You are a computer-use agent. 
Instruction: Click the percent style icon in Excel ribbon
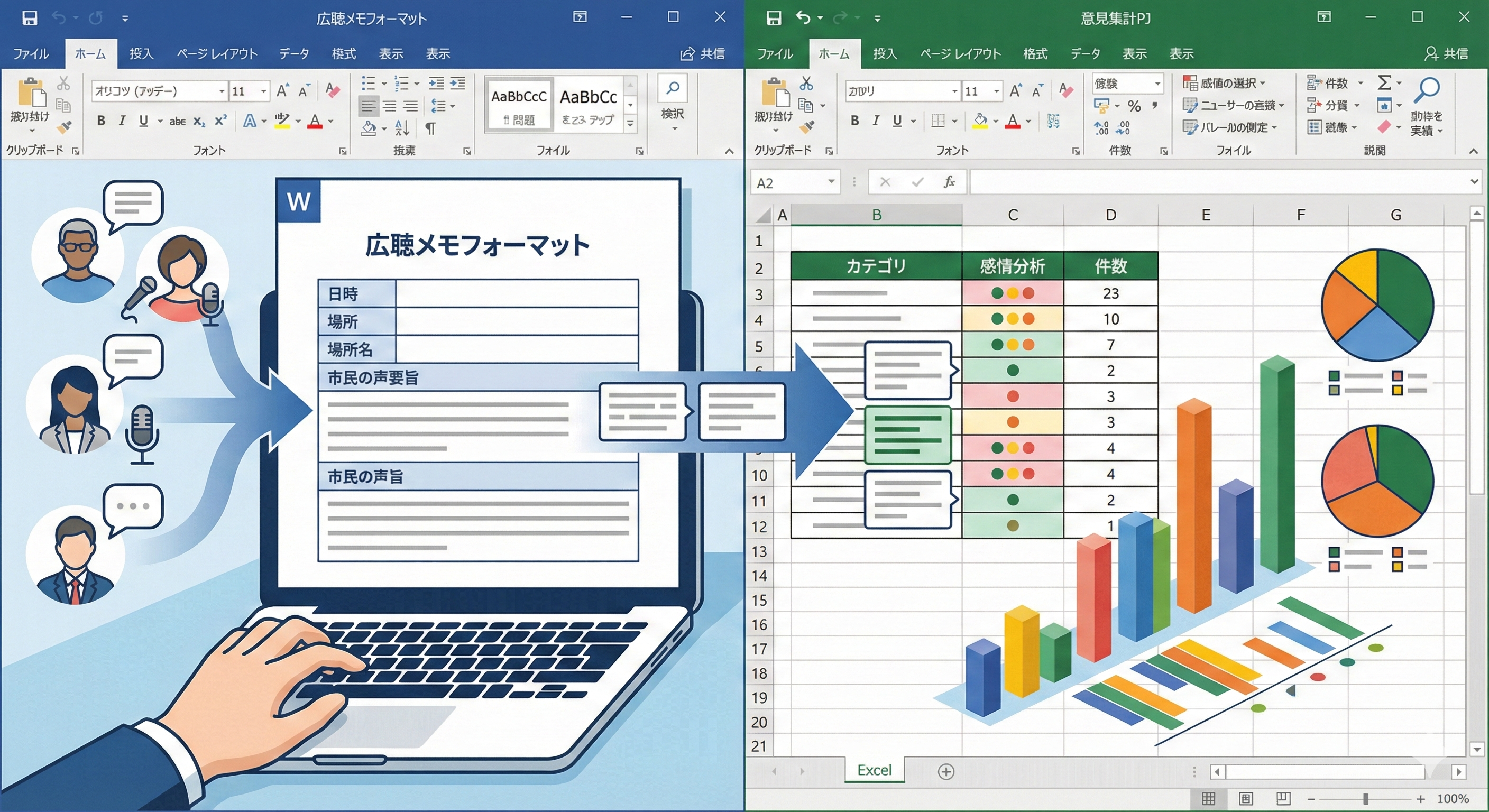1134,105
